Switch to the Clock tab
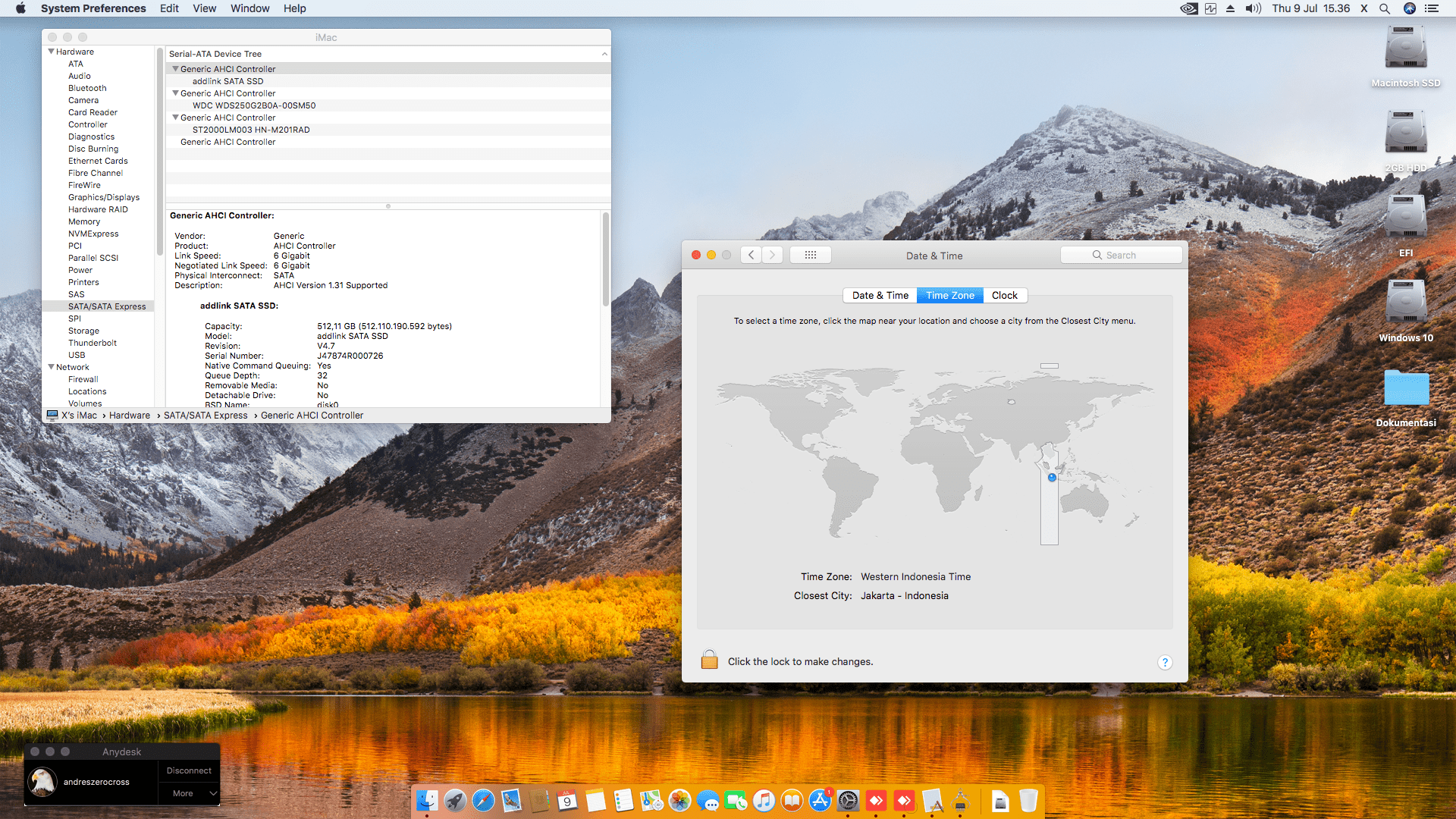 1004,296
